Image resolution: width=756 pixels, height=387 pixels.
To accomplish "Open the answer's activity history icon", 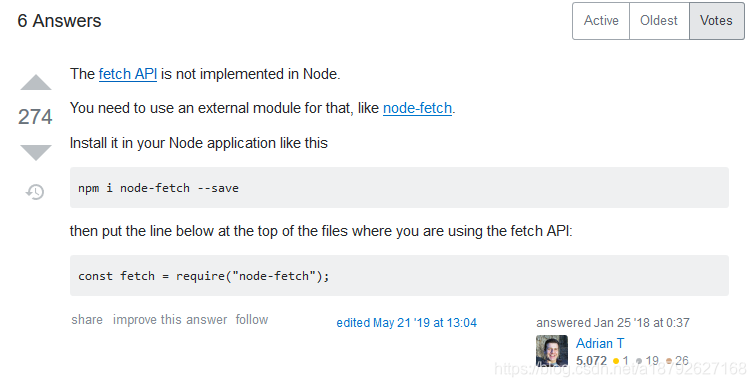I will (x=35, y=192).
